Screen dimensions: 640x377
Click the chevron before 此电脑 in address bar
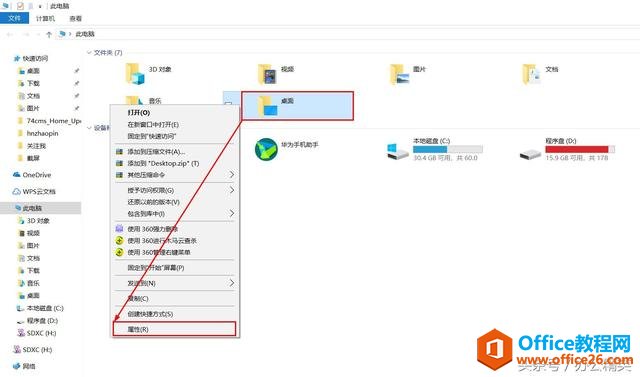(x=70, y=34)
